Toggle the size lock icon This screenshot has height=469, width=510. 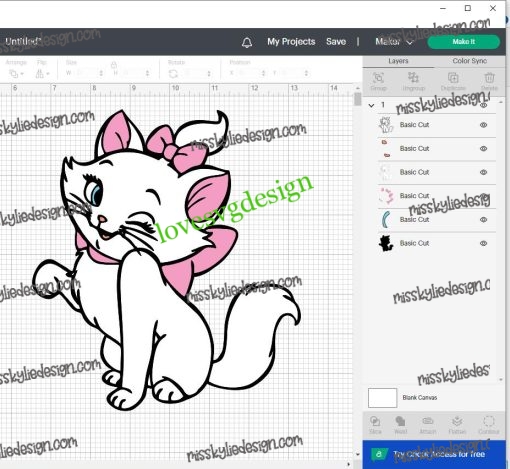pos(114,65)
